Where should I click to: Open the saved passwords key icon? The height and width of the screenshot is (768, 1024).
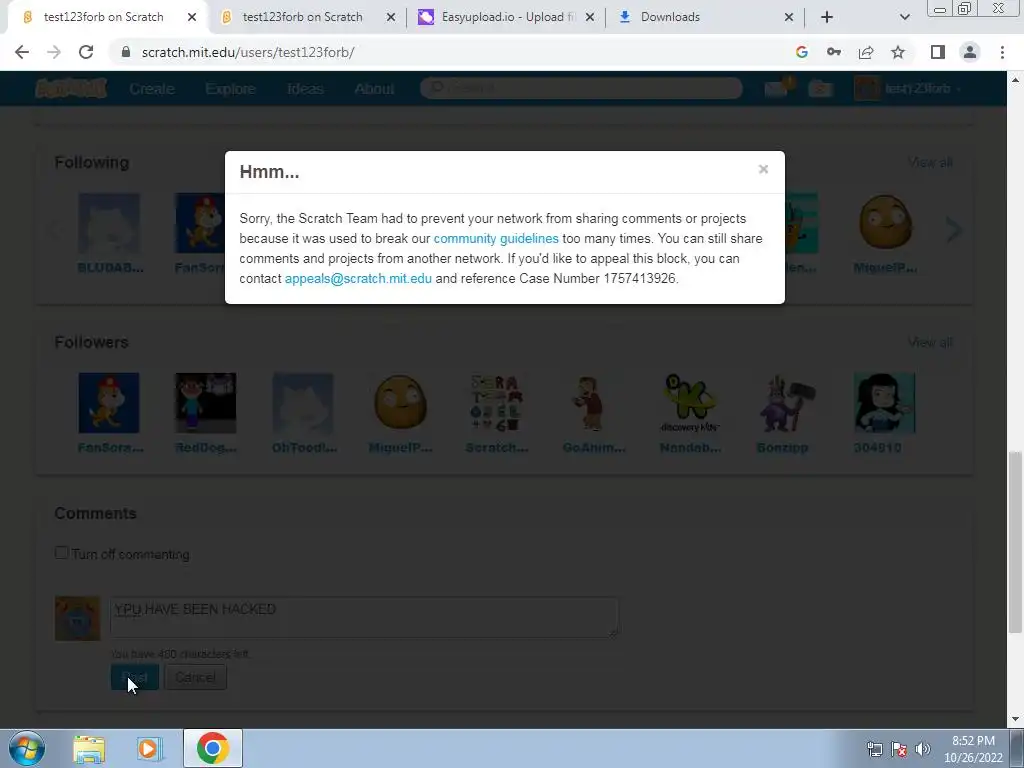point(834,52)
